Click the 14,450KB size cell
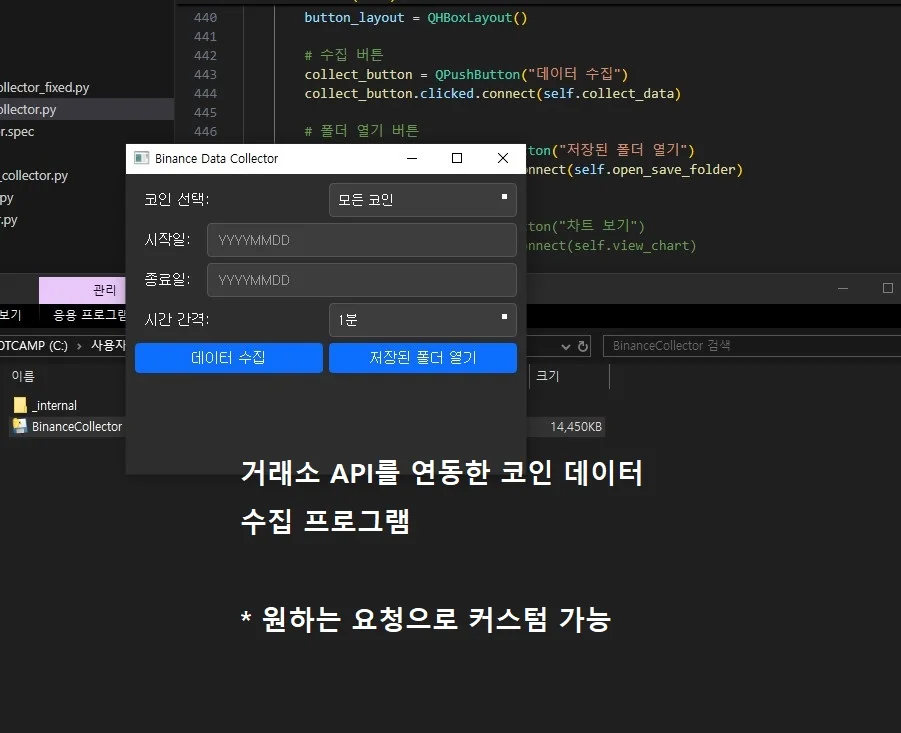Screen dimensions: 901x733 pyautogui.click(x=576, y=427)
